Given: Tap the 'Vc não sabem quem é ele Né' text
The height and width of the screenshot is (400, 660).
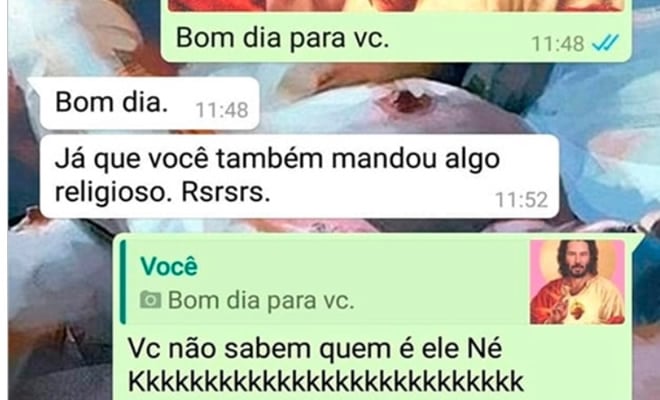Looking at the screenshot, I should (x=315, y=349).
